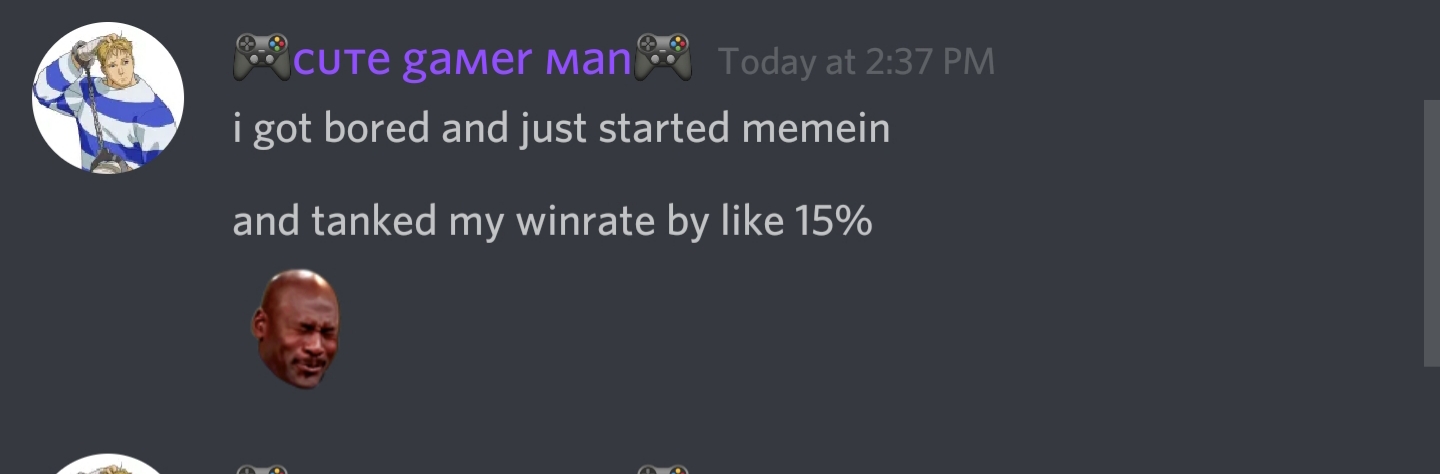Viewport: 1440px width, 474px height.
Task: Click the word tanked in second message
Action: pyautogui.click(x=373, y=220)
